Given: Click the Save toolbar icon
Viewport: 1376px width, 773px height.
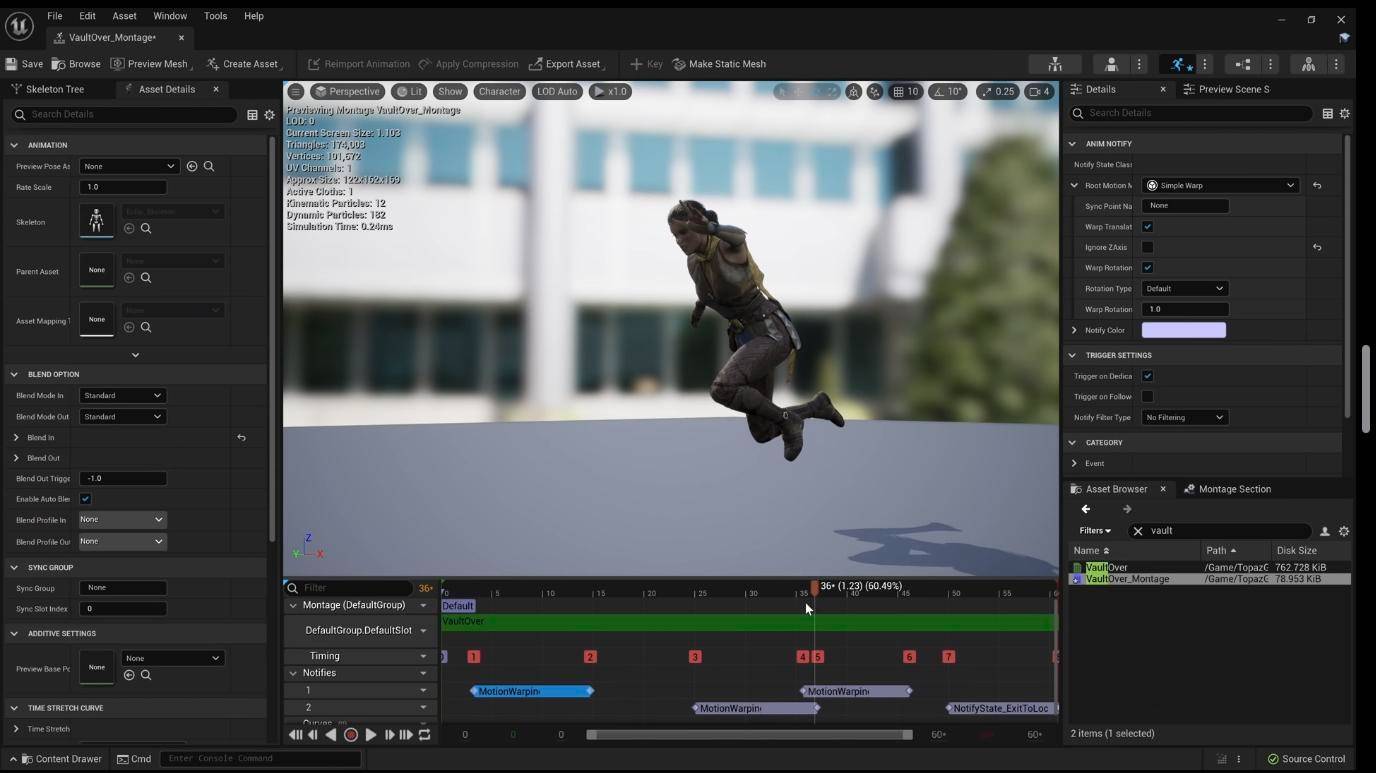Looking at the screenshot, I should pos(12,64).
